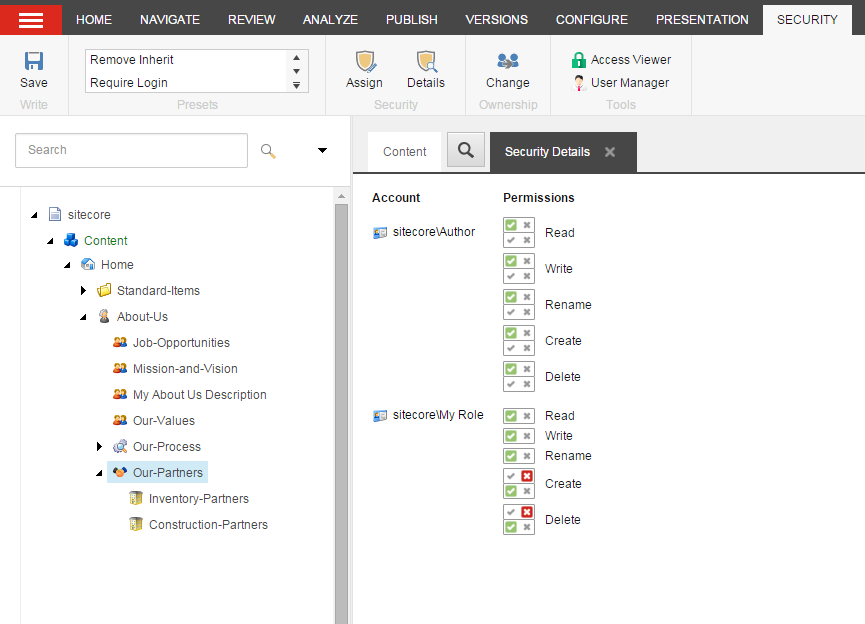Click the Save floppy disk icon
Image resolution: width=865 pixels, height=624 pixels.
34,61
